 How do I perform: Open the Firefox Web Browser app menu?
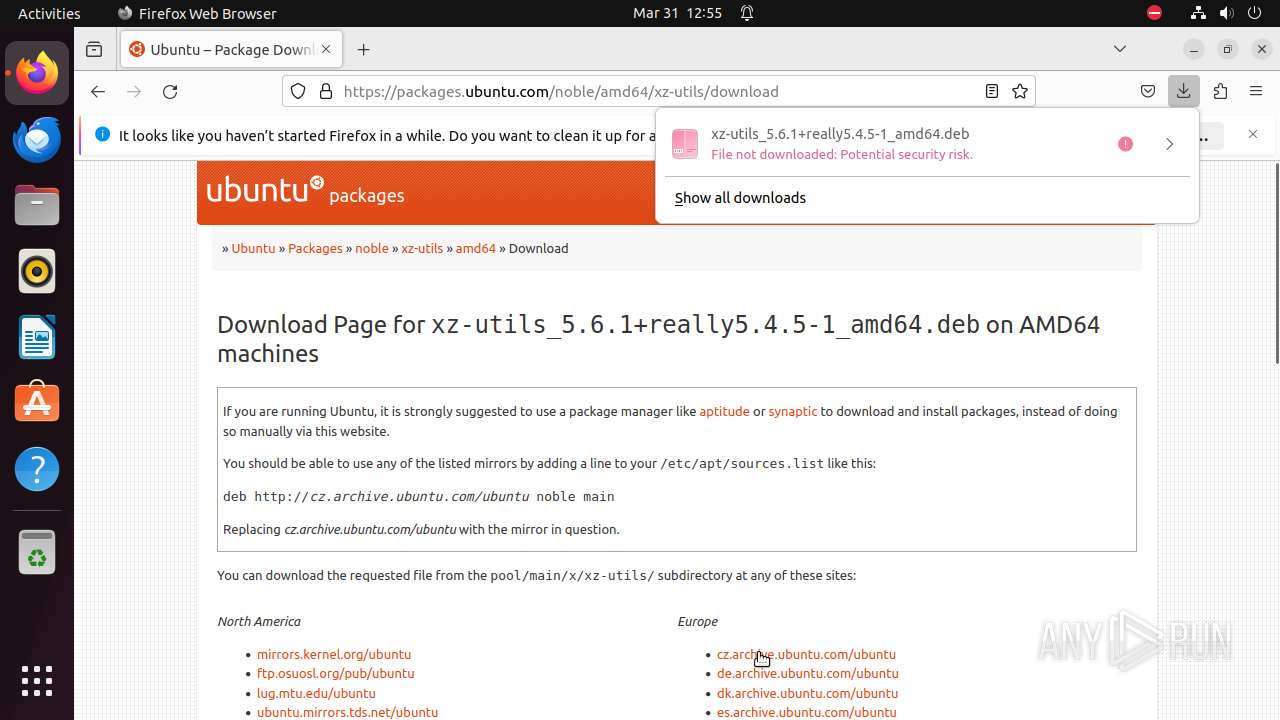[197, 13]
